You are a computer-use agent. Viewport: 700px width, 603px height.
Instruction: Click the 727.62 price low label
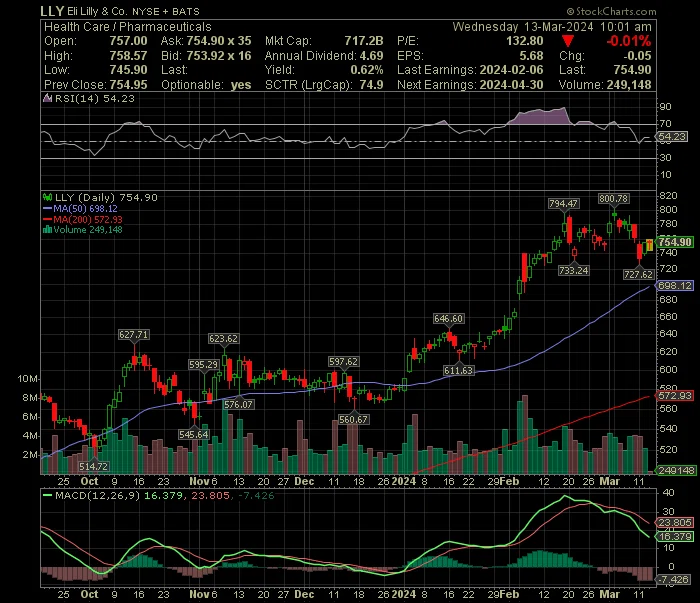click(638, 274)
